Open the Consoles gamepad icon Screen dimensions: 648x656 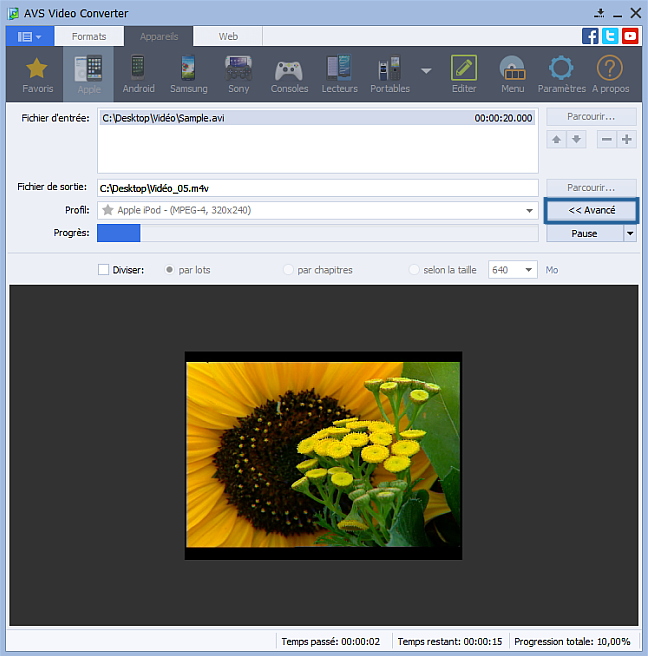point(289,74)
